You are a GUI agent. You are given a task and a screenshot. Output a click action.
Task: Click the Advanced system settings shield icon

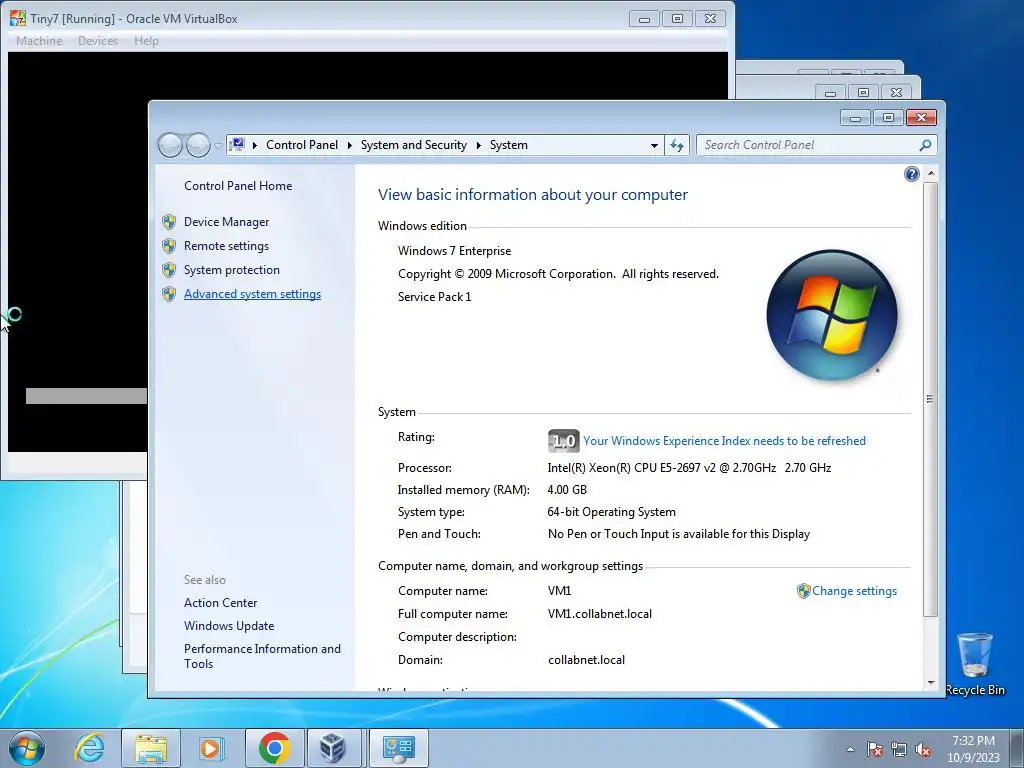pos(169,294)
